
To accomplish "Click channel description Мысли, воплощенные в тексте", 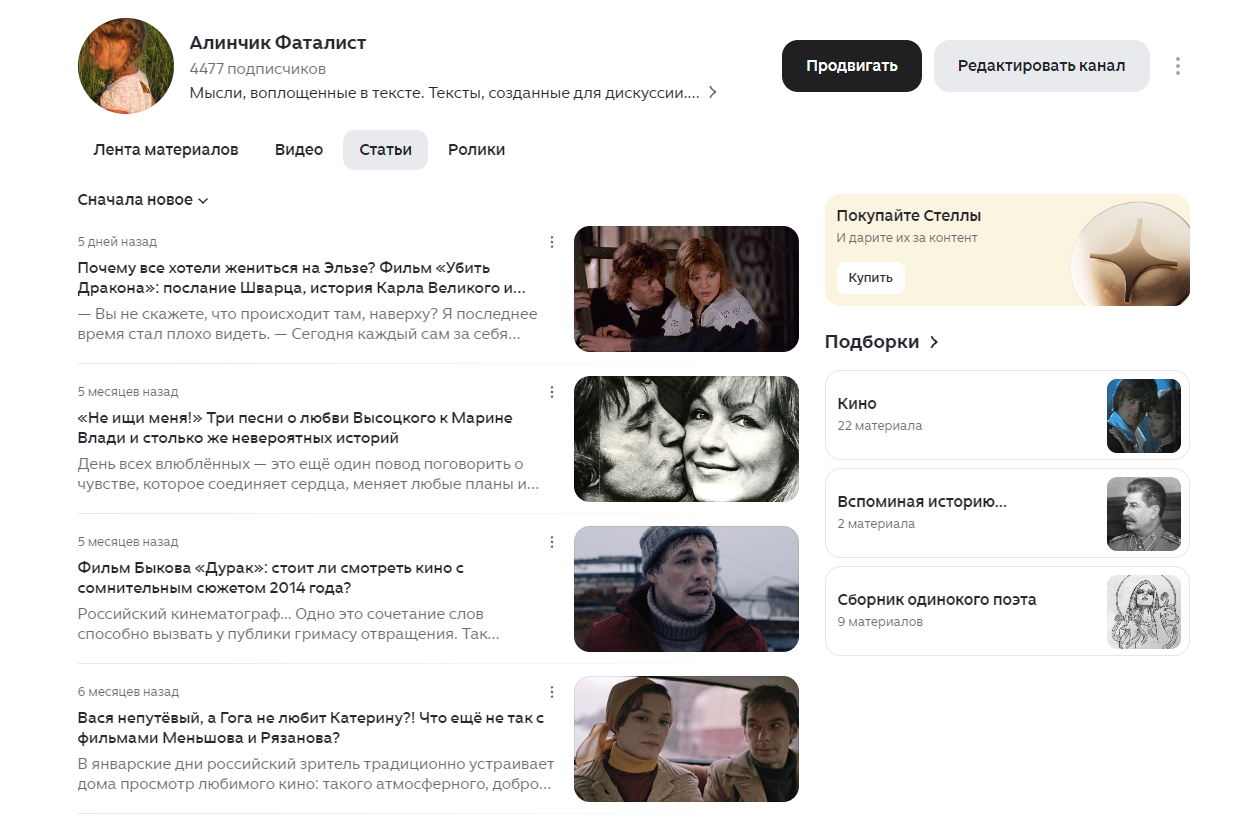I will pyautogui.click(x=444, y=93).
